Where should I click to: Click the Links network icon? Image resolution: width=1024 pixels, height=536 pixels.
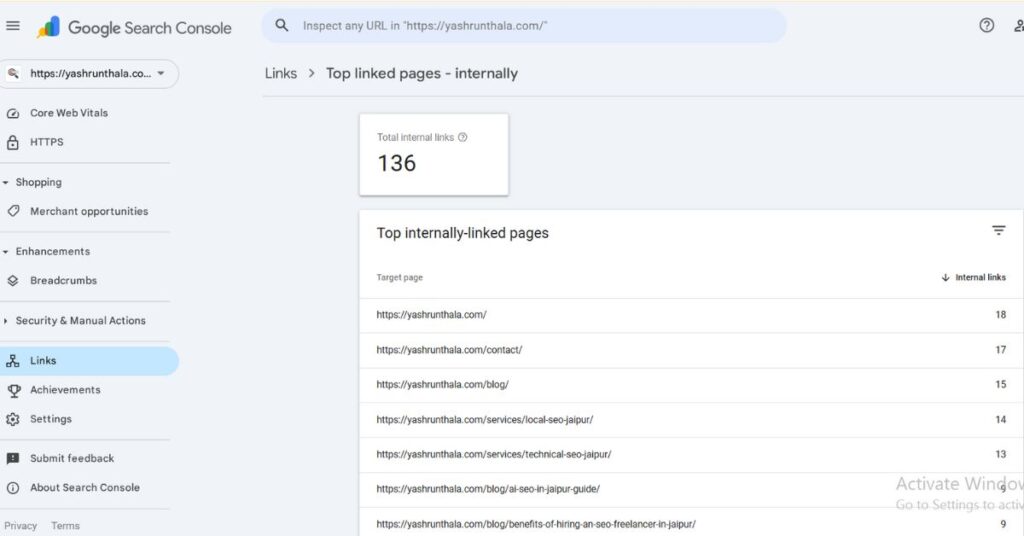coord(12,361)
